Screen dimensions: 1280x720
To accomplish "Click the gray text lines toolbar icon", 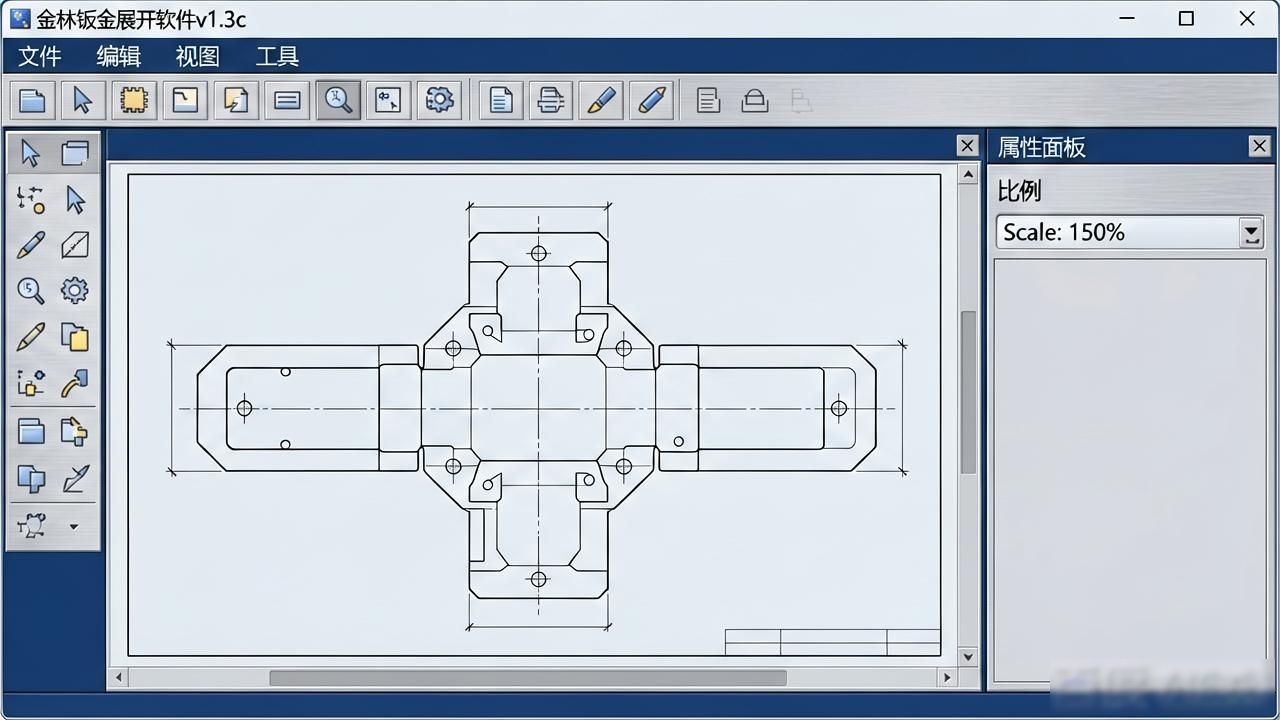I will [708, 100].
